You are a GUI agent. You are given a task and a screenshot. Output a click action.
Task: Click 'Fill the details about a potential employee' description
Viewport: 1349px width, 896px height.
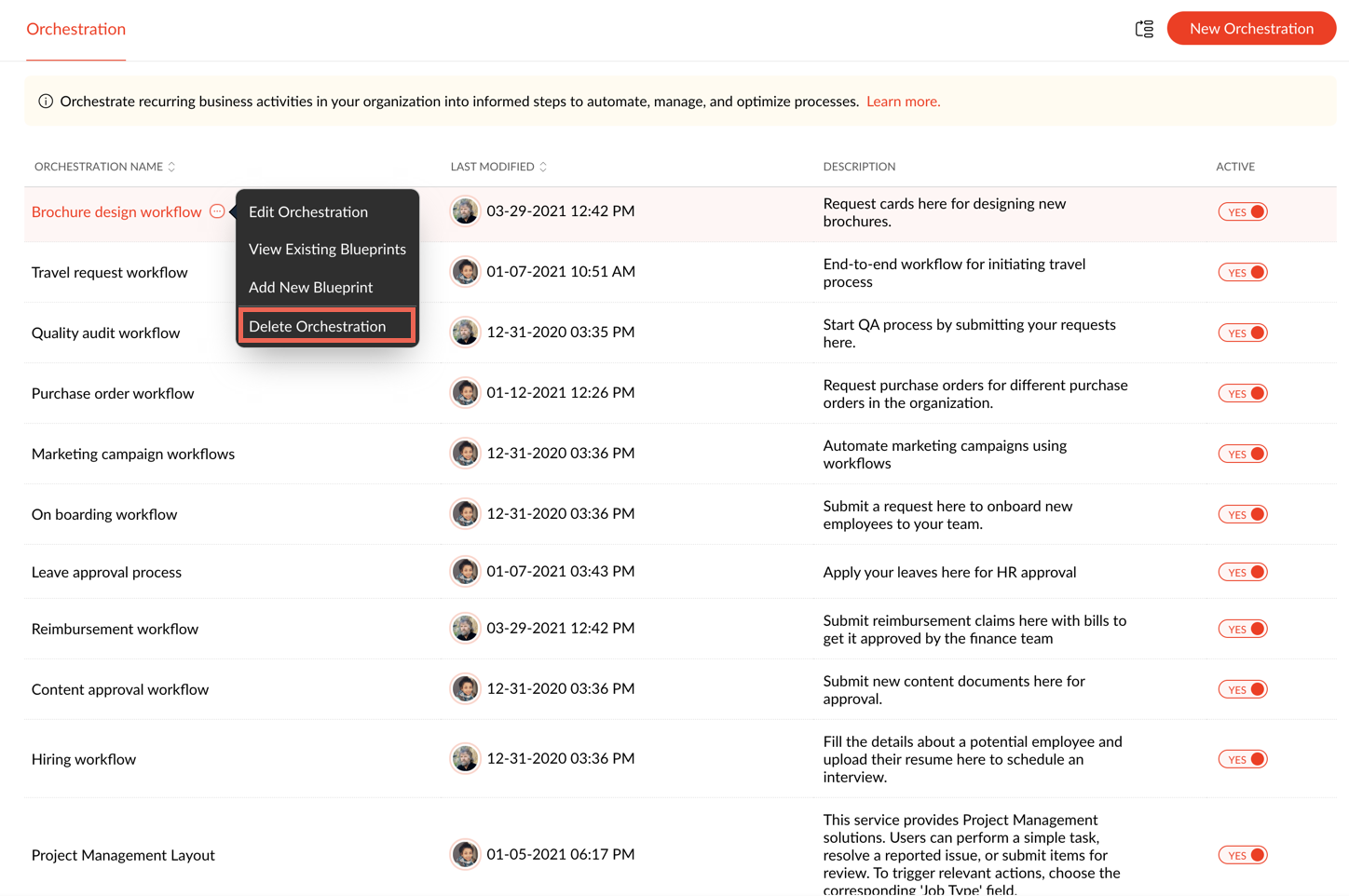coord(973,760)
